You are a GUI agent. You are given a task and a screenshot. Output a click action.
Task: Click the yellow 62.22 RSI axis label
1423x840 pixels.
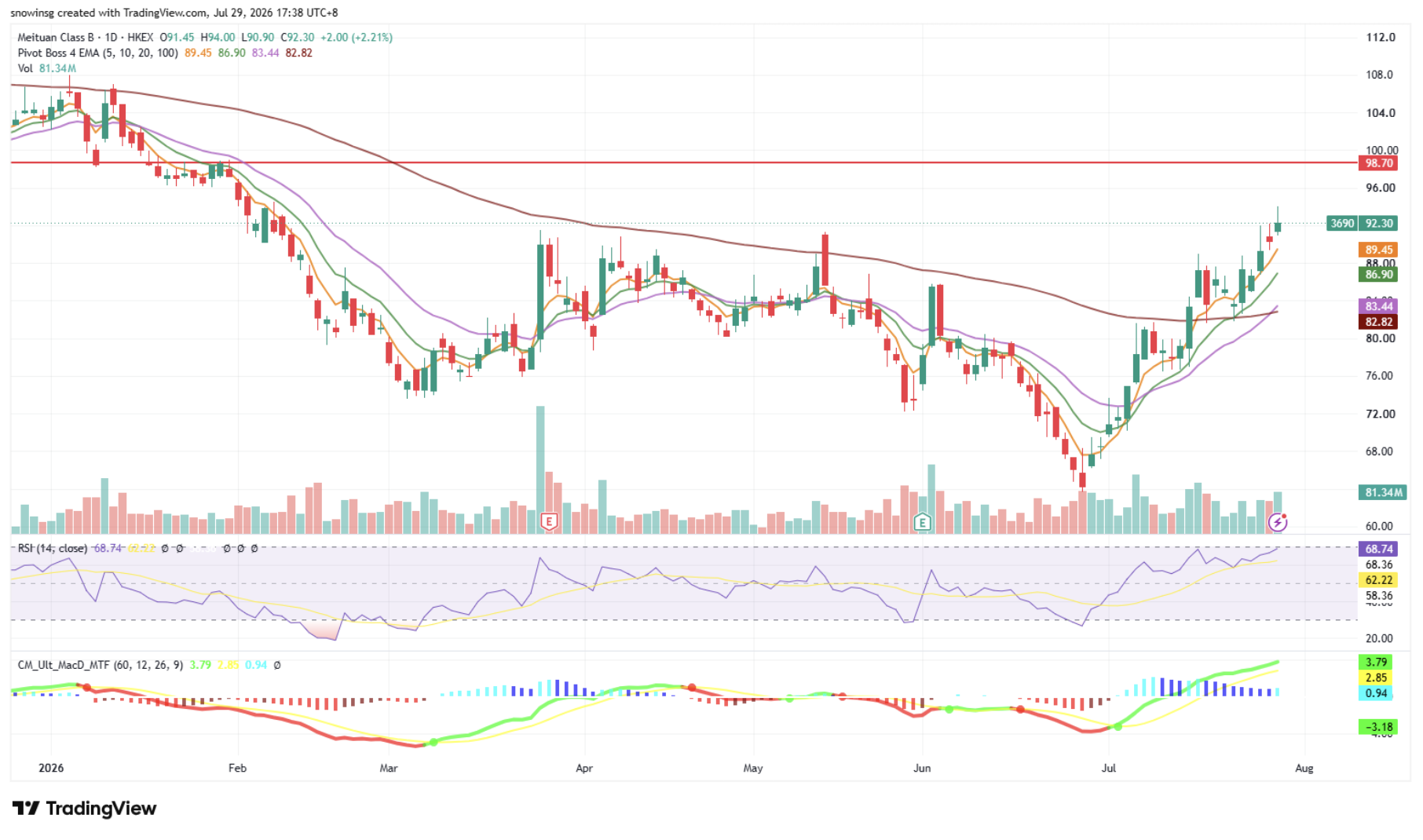(1378, 580)
